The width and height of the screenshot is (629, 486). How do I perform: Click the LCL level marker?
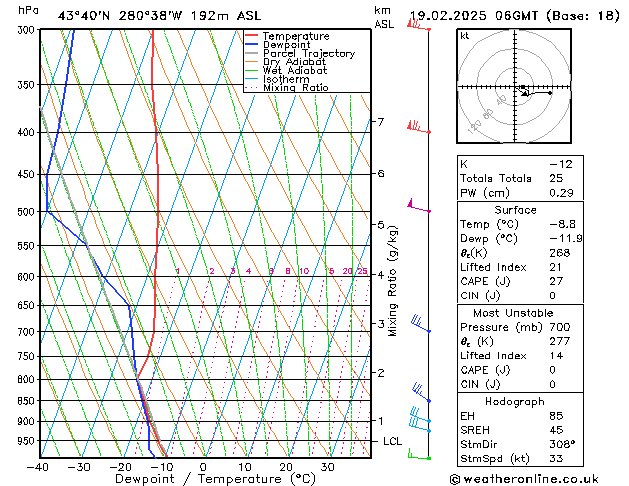392,441
